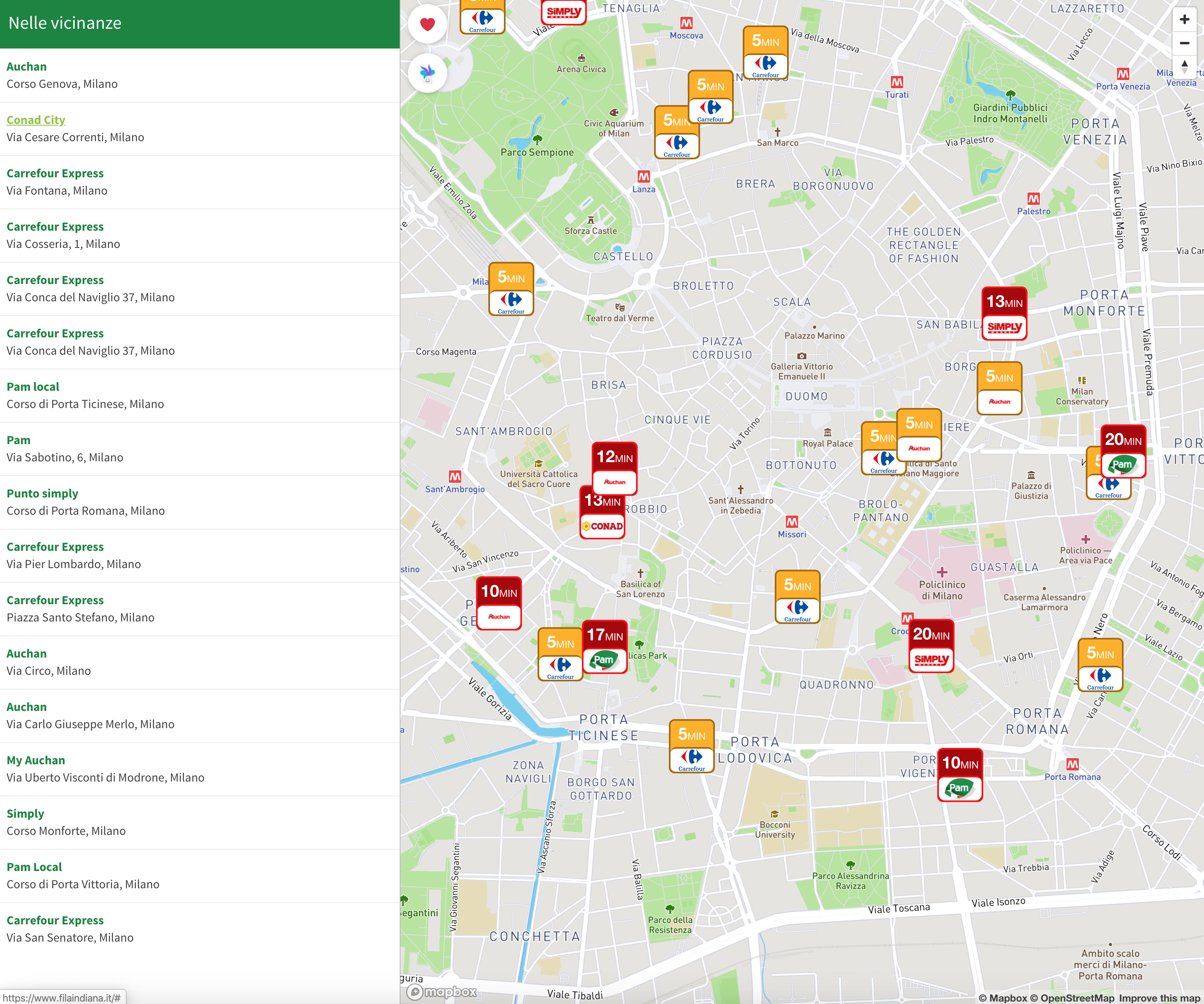1204x1004 pixels.
Task: Open Simply in Corso Monforte
Action: pos(199,822)
